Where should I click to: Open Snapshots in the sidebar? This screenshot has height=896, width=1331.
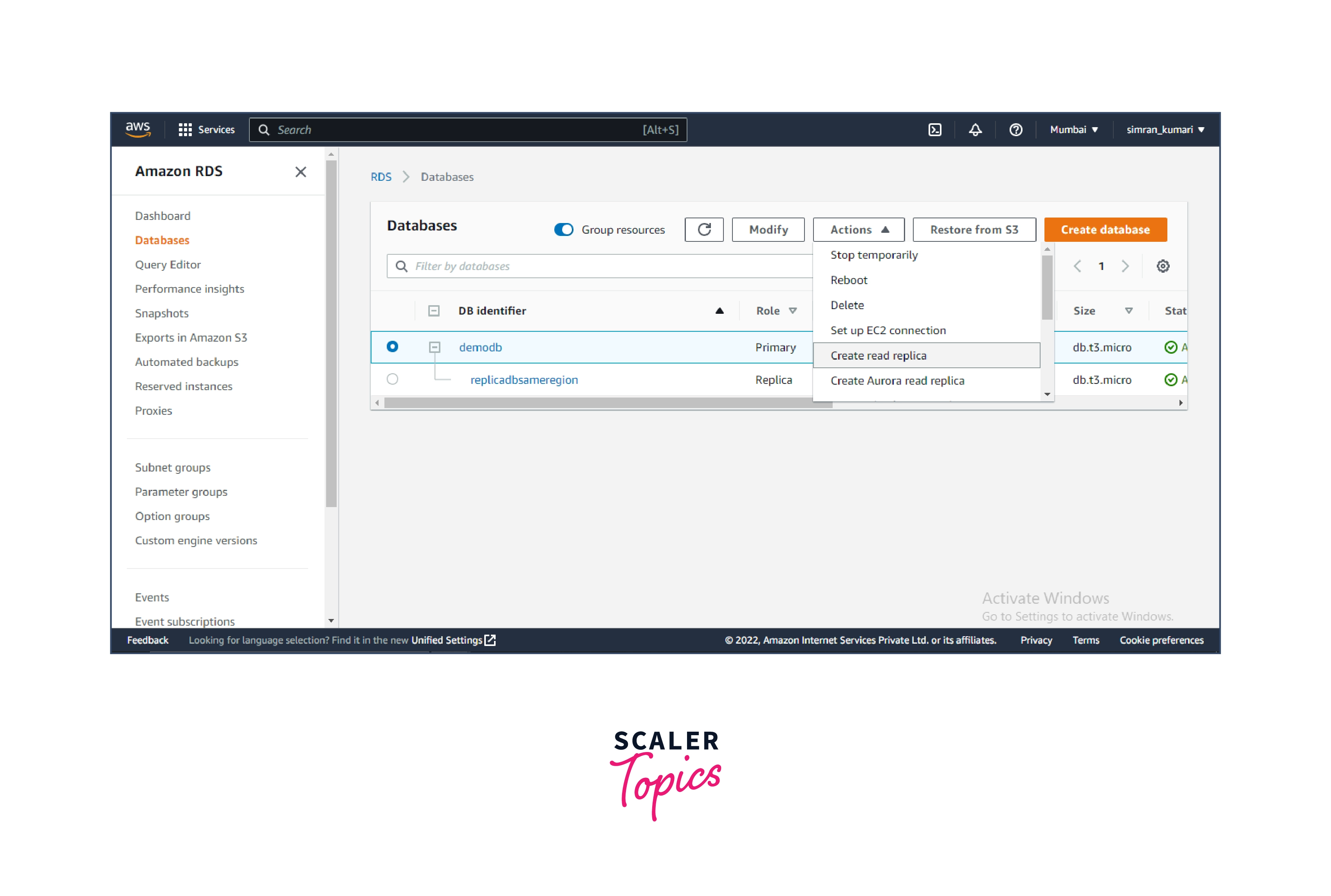[162, 313]
